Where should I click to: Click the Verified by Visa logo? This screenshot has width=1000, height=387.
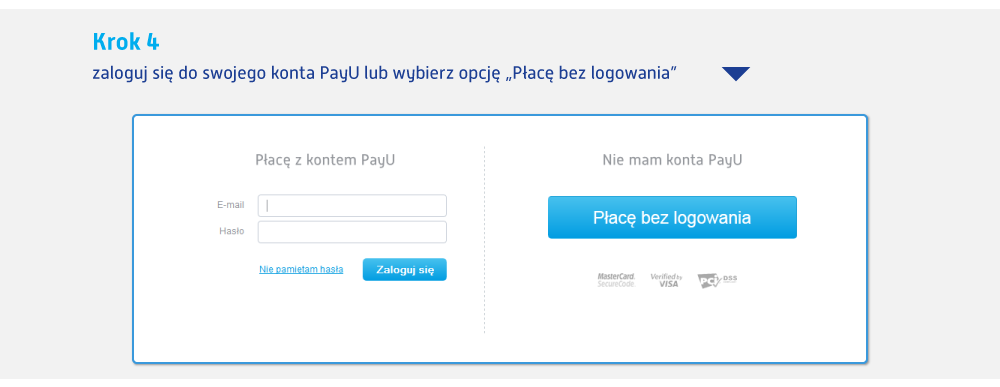coord(666,280)
